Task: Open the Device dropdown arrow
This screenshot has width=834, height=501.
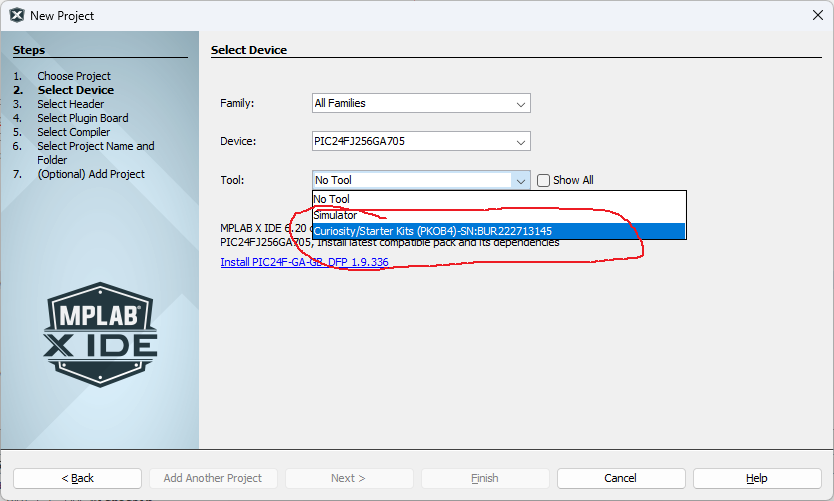Action: click(x=520, y=142)
